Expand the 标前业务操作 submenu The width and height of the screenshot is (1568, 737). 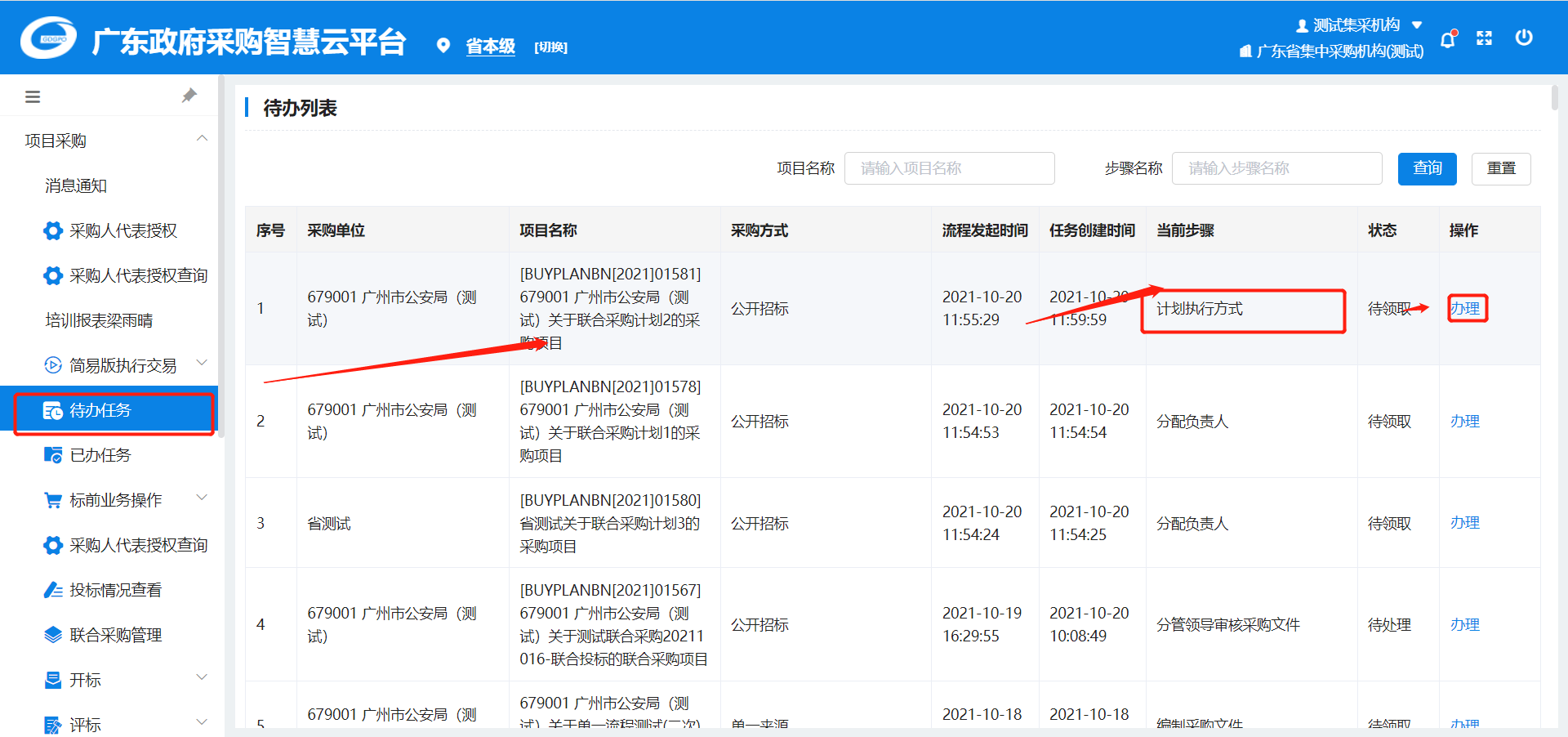click(x=202, y=498)
